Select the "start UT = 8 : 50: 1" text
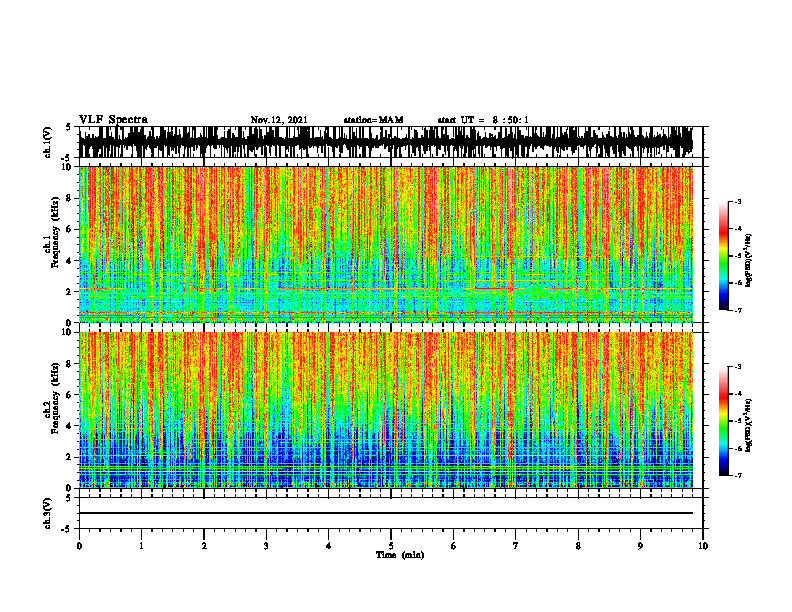792x612 pixels. tap(483, 120)
